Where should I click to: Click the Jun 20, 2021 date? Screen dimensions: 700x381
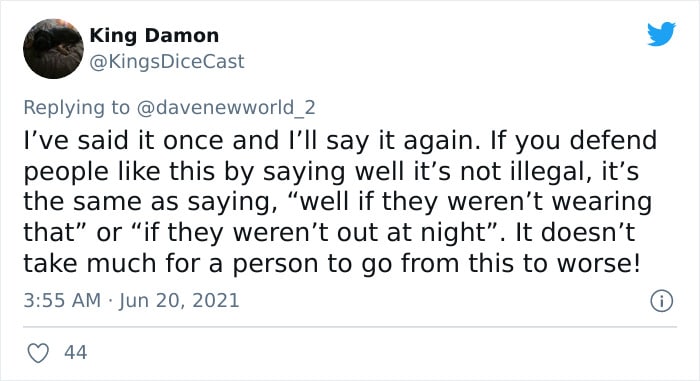[x=179, y=300]
